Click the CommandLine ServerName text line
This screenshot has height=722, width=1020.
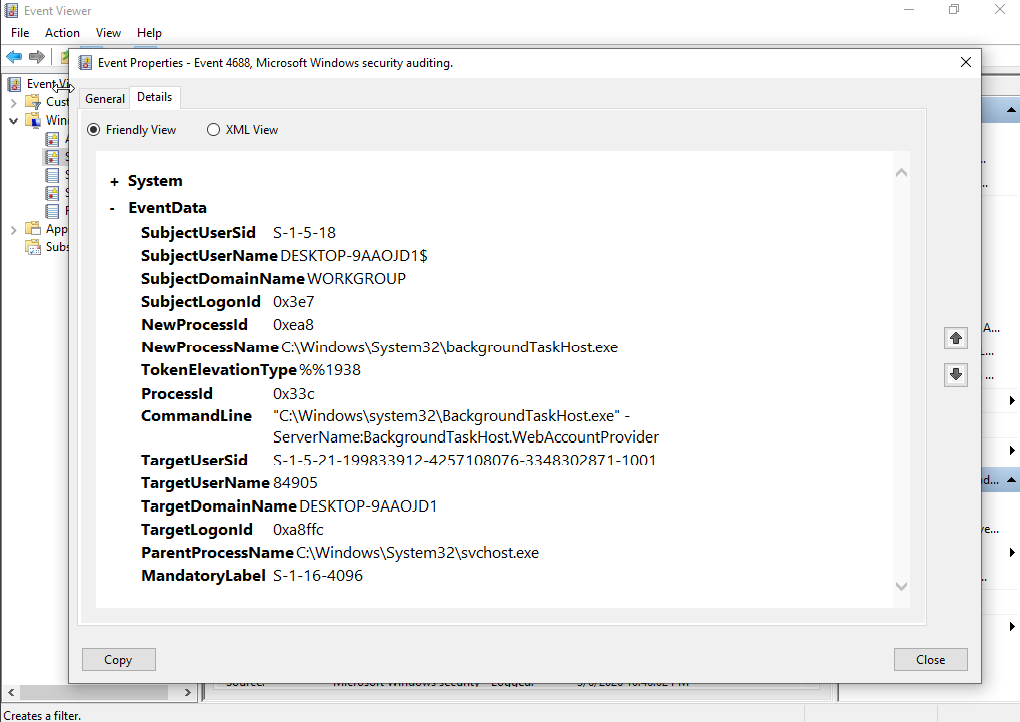click(x=466, y=437)
